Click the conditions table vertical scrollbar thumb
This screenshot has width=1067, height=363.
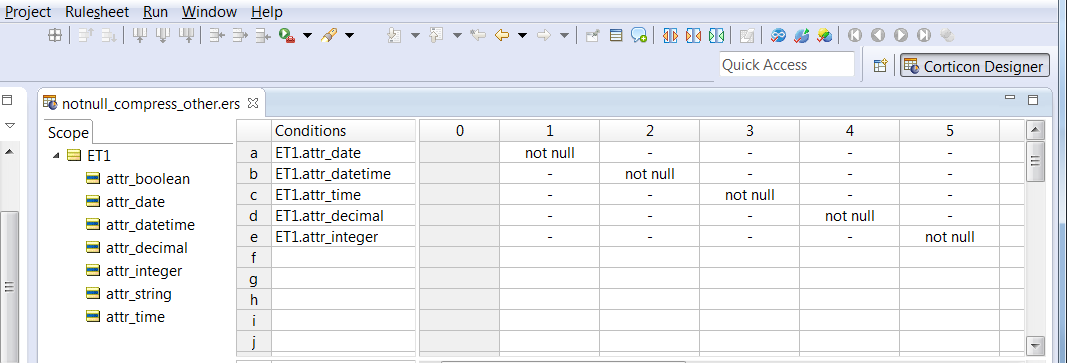(x=1034, y=161)
